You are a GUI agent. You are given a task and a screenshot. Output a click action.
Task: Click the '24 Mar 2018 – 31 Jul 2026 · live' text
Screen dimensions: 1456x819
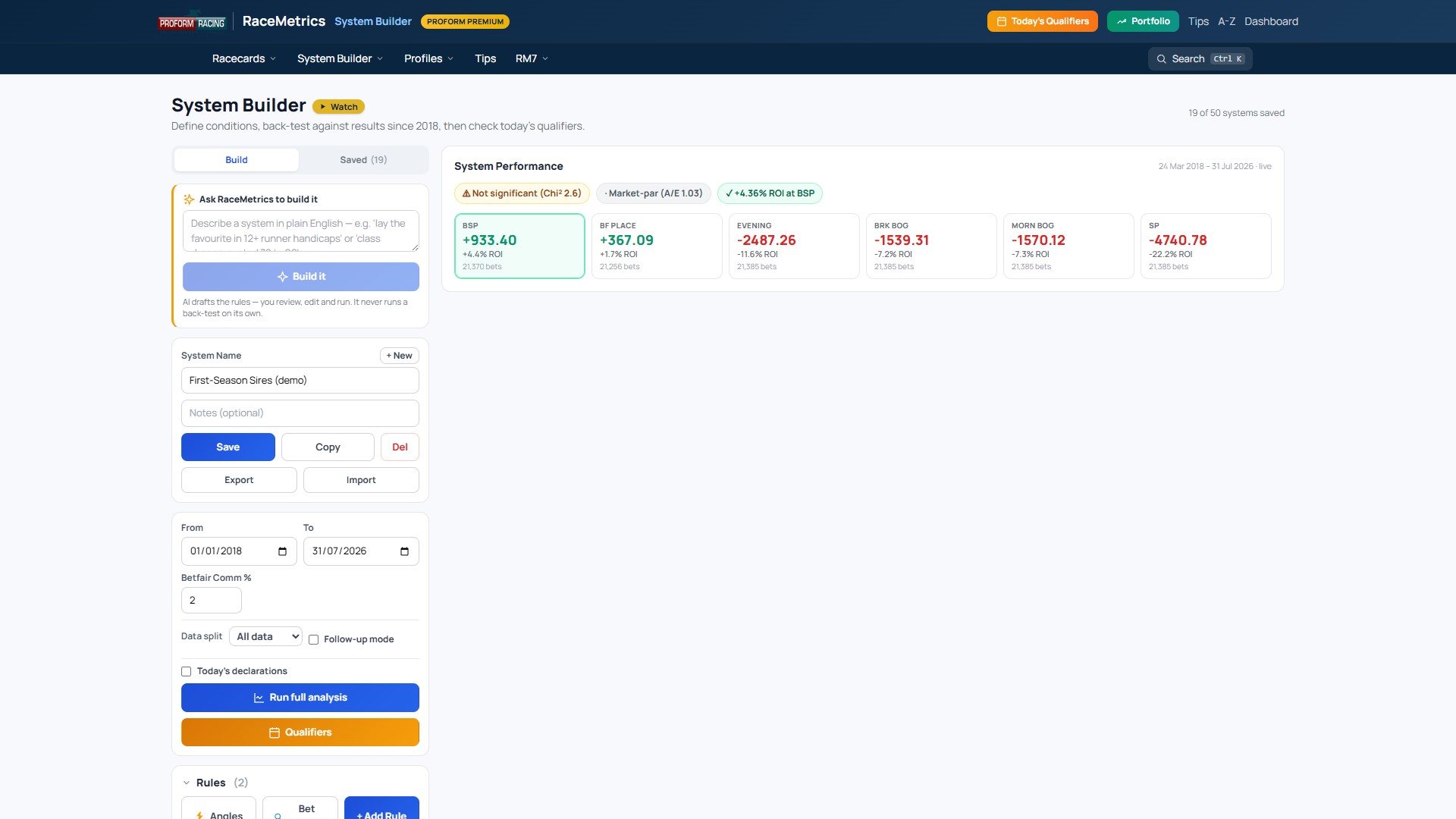[x=1215, y=166]
